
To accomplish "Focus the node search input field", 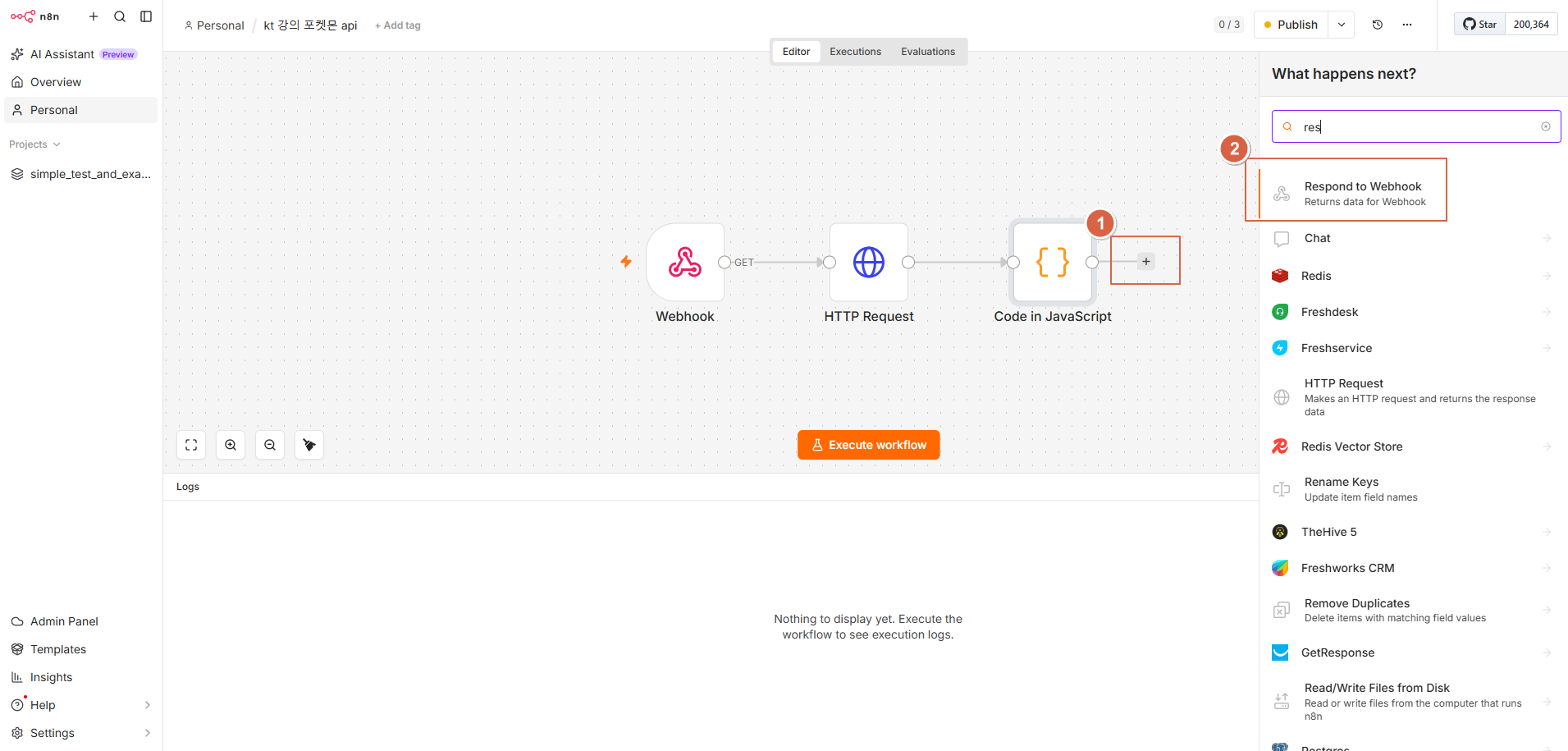I will 1416,126.
